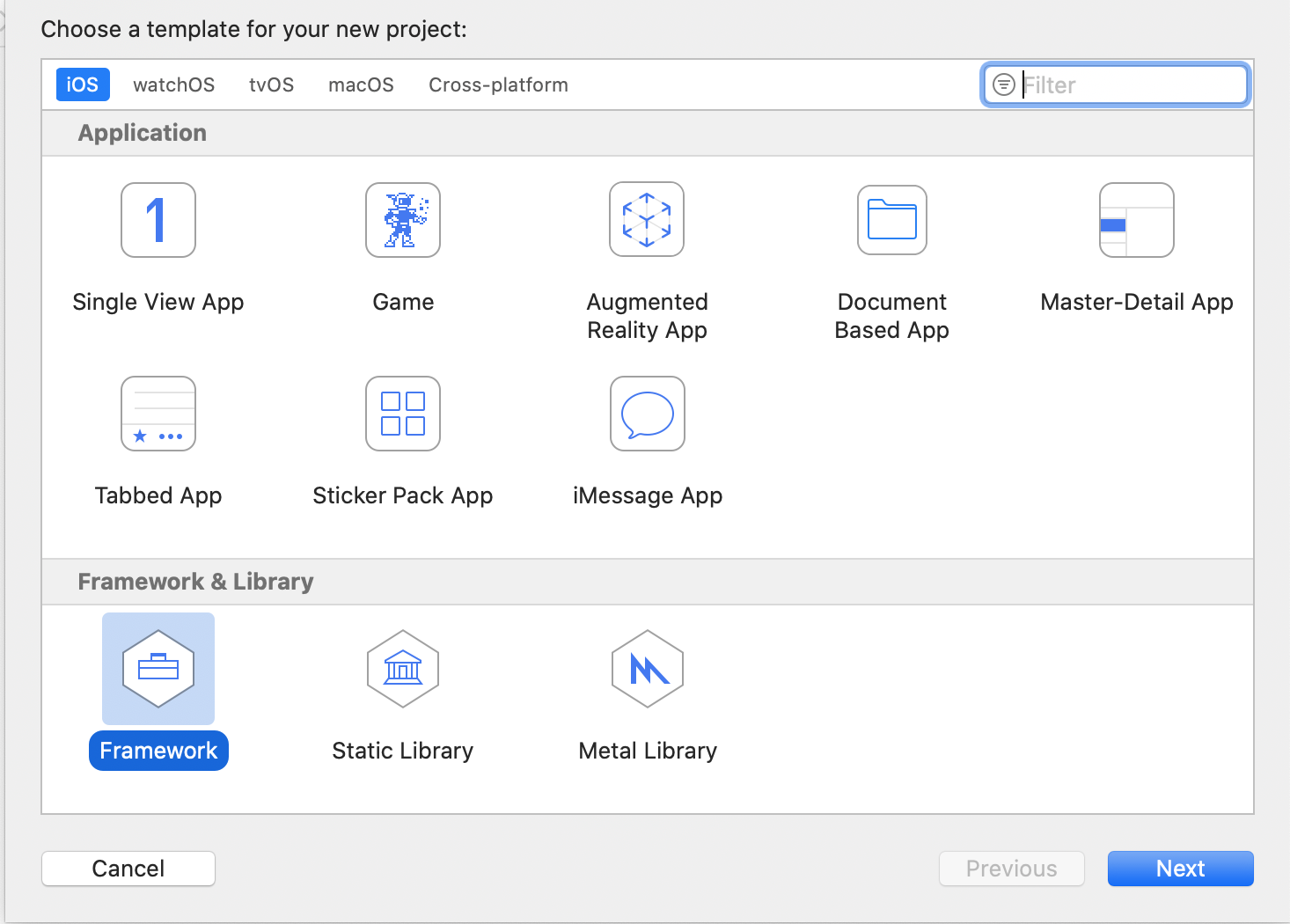Screen dimensions: 1290x924
Task: Choose the Master-Detail App icon
Action: [x=1137, y=220]
